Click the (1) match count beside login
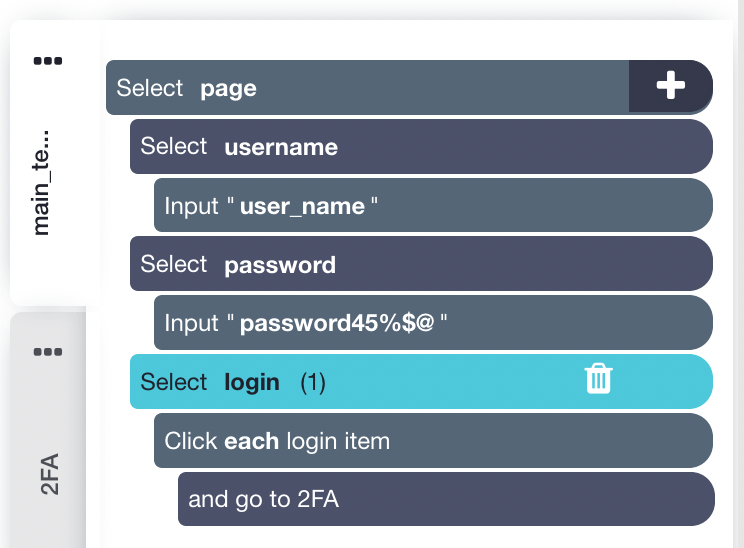 (313, 382)
